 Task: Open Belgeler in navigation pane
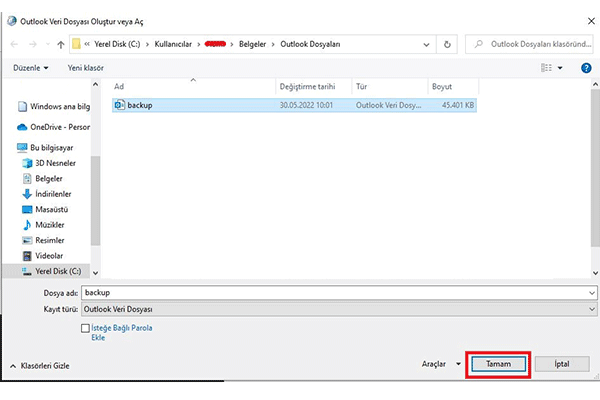pyautogui.click(x=42, y=179)
